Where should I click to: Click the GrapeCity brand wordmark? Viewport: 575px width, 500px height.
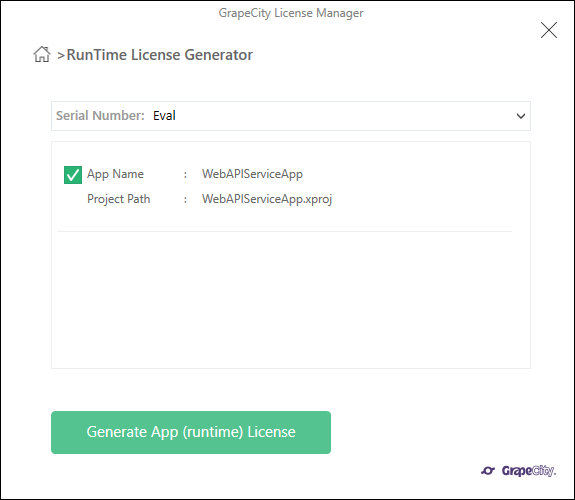click(x=529, y=471)
